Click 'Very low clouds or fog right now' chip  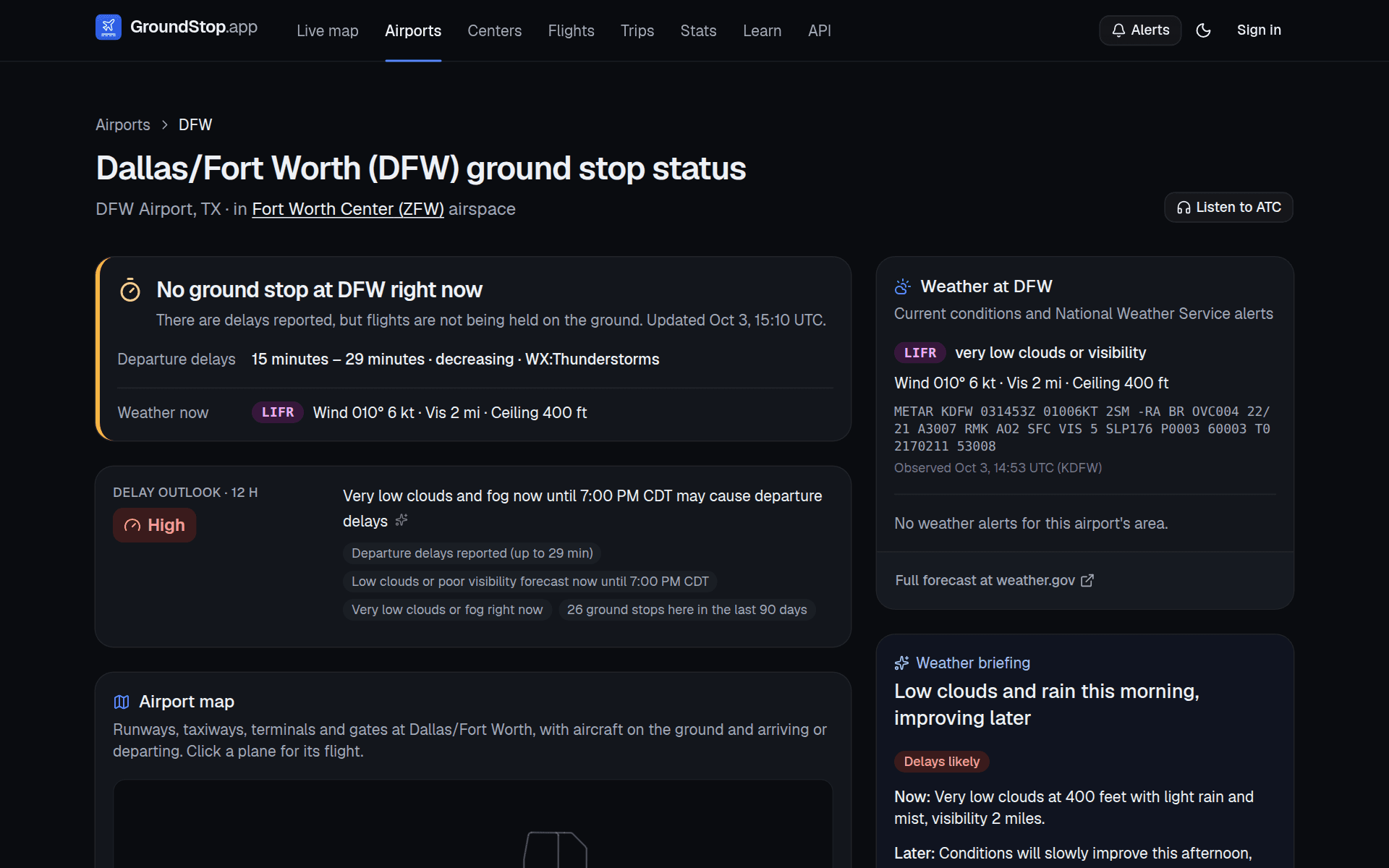(447, 610)
